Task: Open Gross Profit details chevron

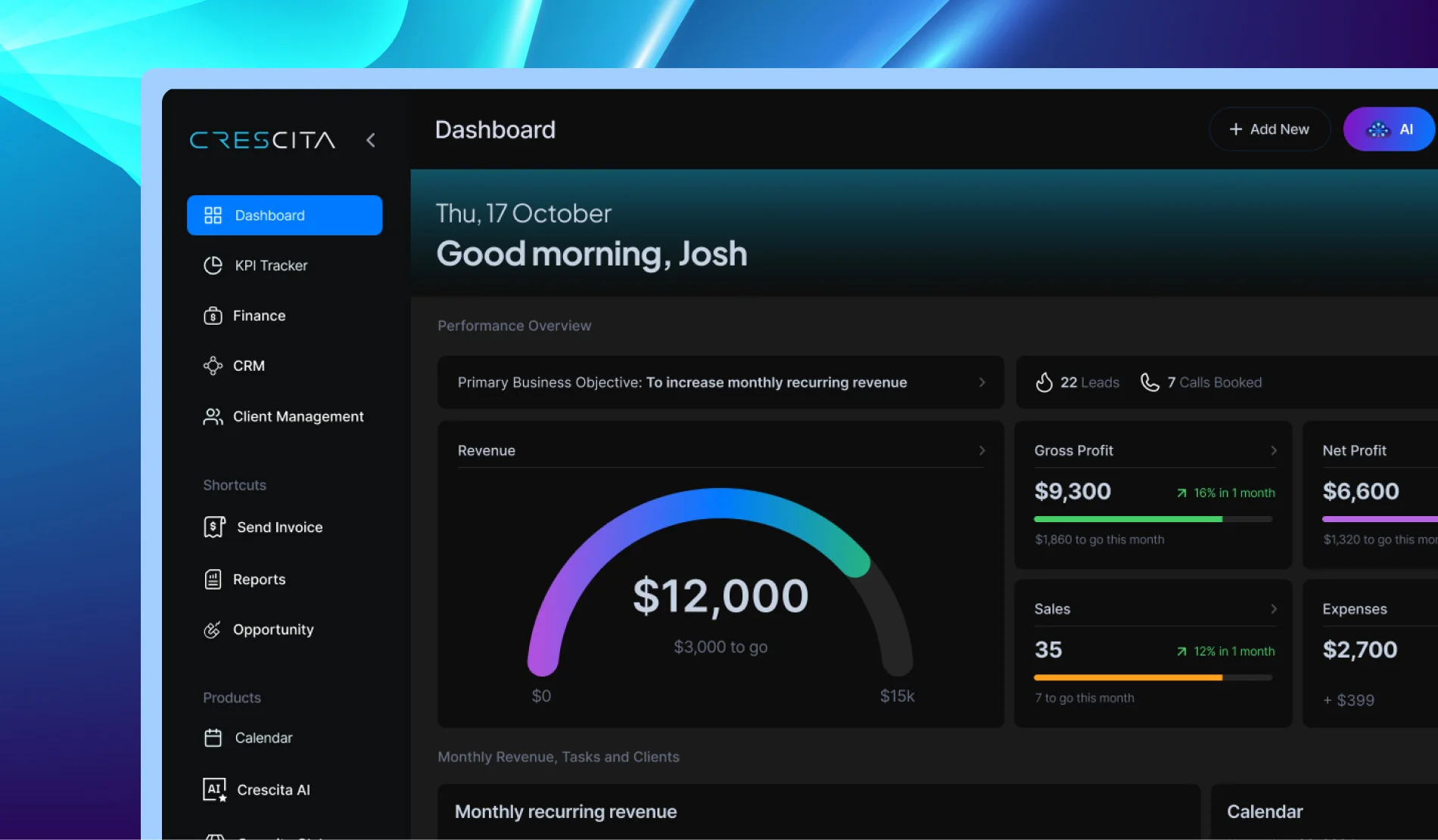Action: (x=1273, y=451)
